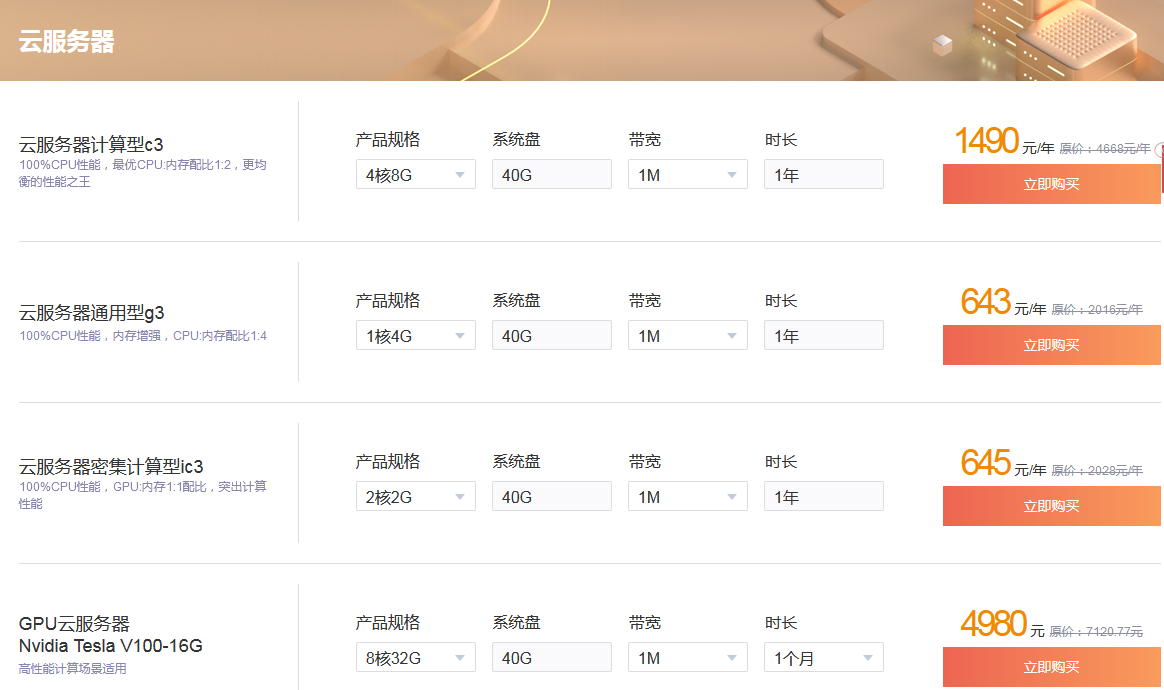Click 立即购买 for the 1490元 c3 server

click(1051, 184)
